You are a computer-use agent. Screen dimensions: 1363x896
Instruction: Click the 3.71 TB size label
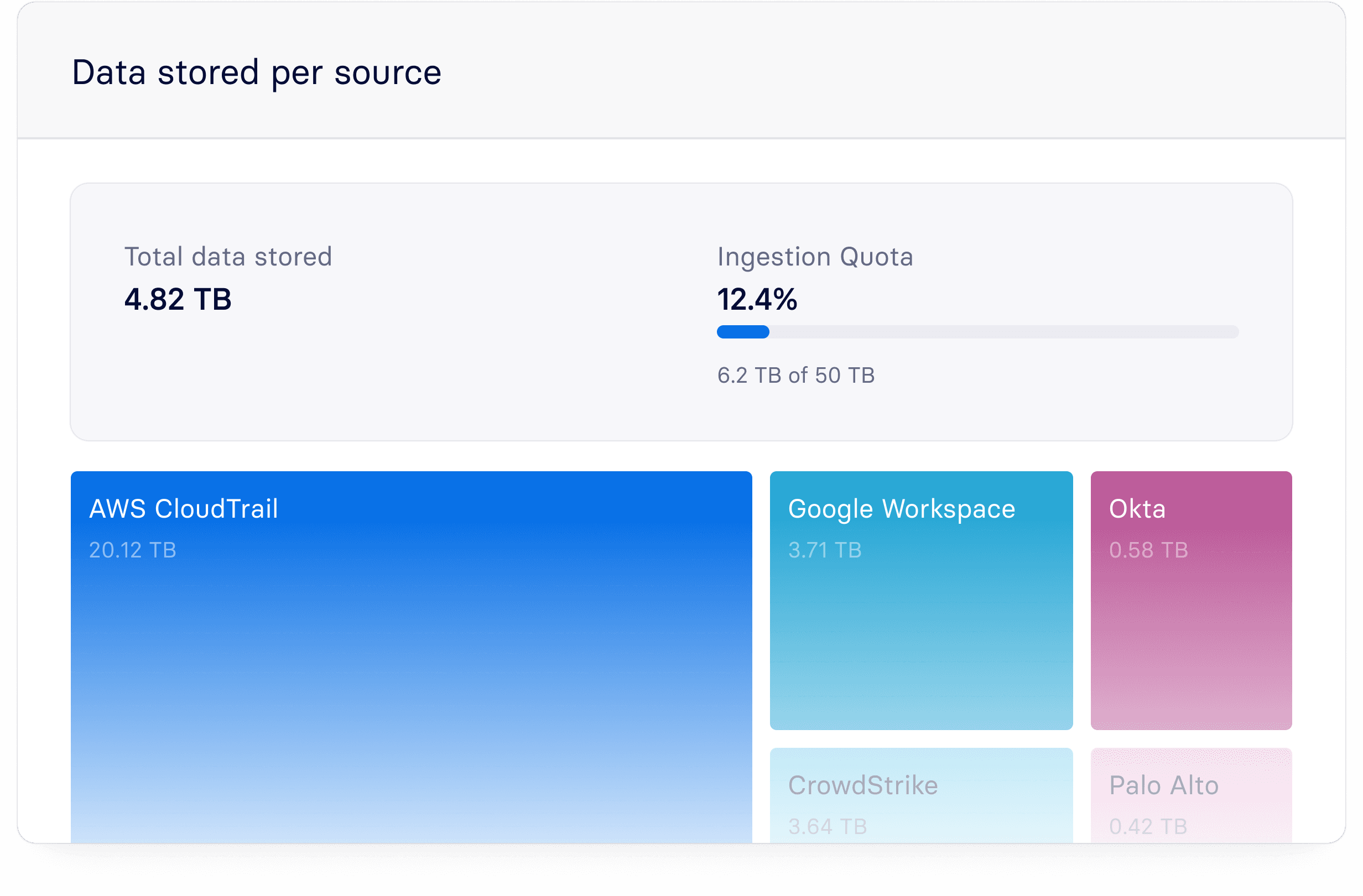tap(825, 550)
